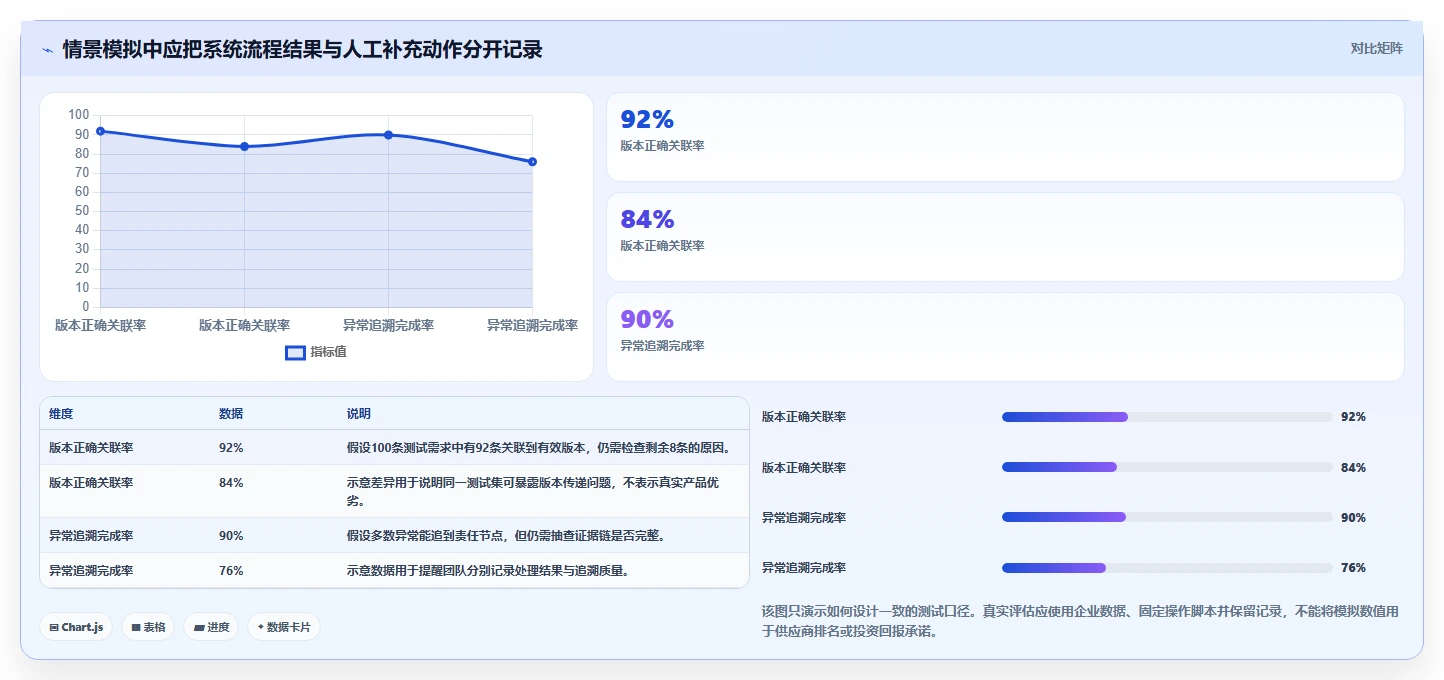Click the description starting 示意差异用于说明
The width and height of the screenshot is (1444, 680).
pos(533,491)
